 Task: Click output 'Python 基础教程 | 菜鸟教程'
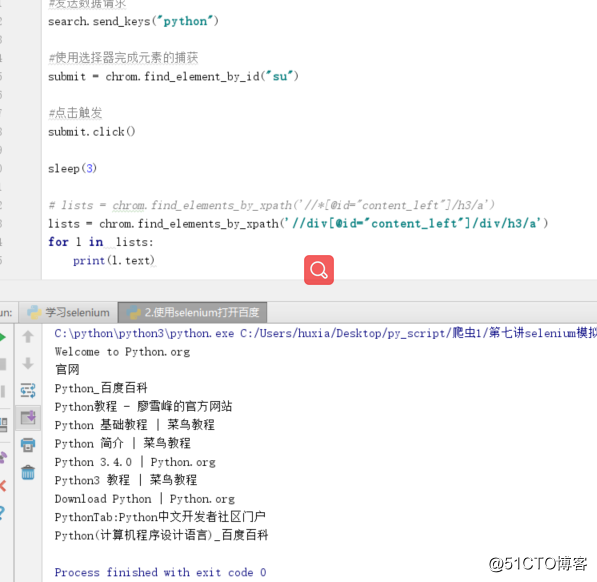tap(135, 425)
